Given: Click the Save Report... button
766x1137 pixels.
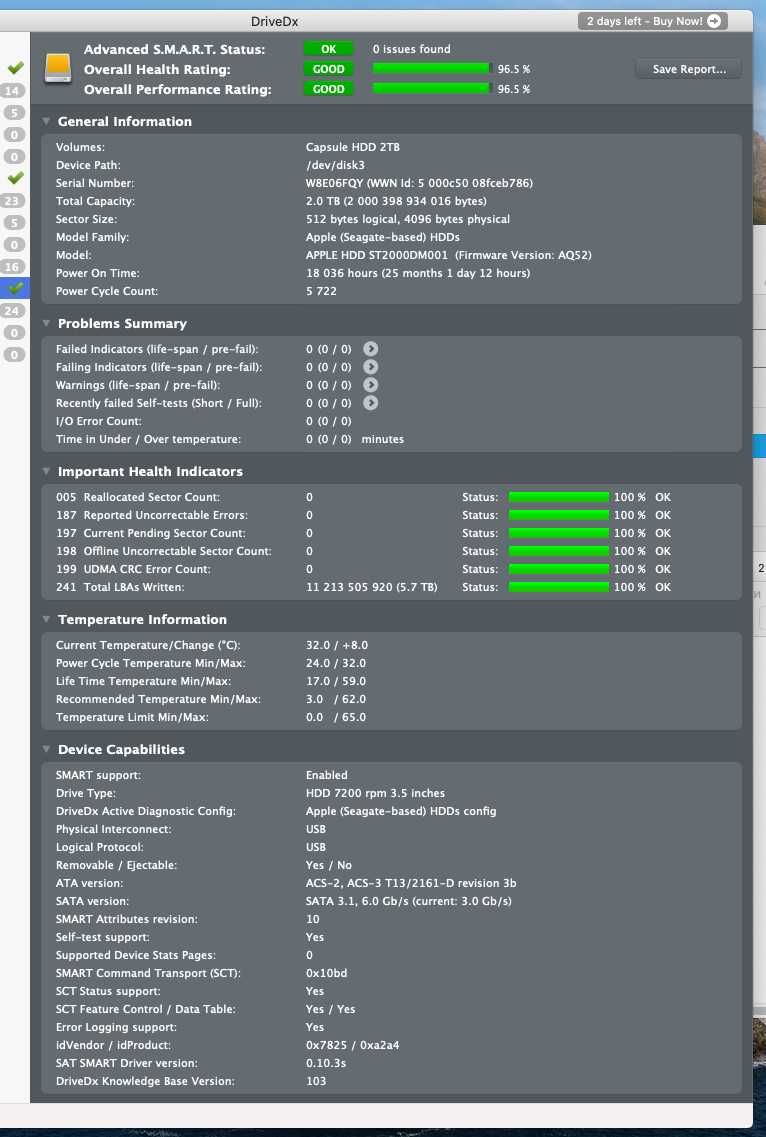Looking at the screenshot, I should pyautogui.click(x=688, y=69).
